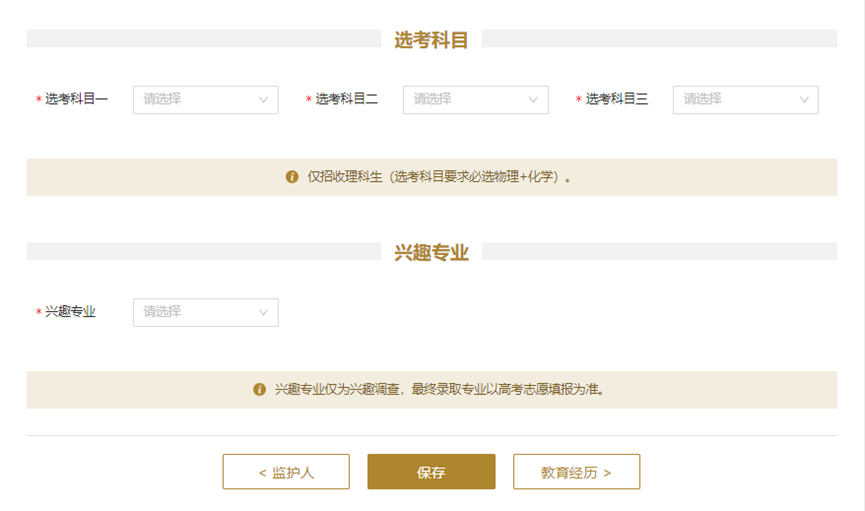Click the 兴趣专业 section heading
865x511 pixels.
431,252
